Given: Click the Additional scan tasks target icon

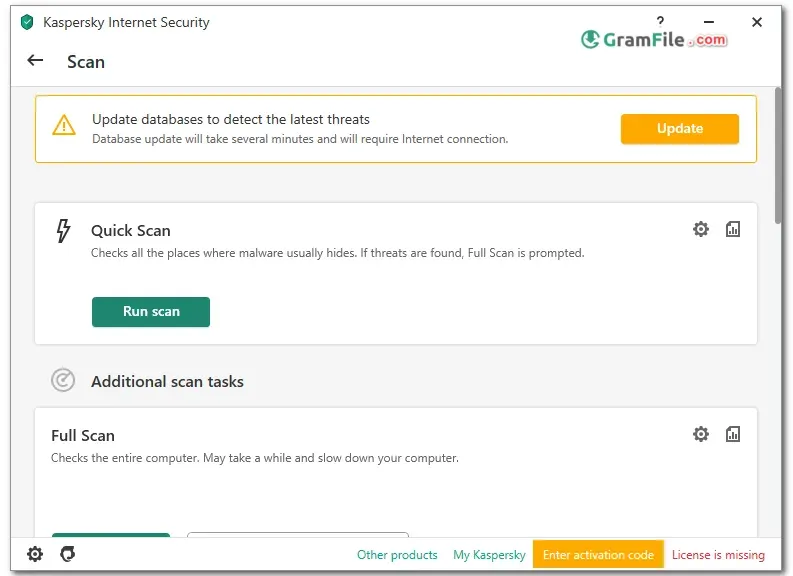Looking at the screenshot, I should click(x=63, y=380).
